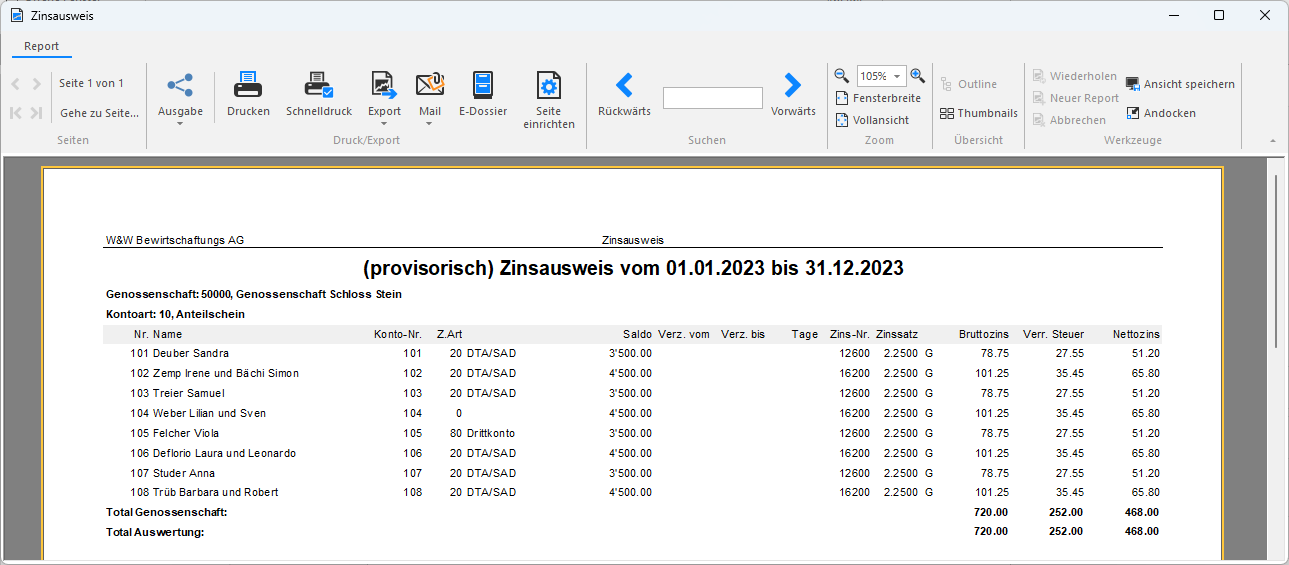The width and height of the screenshot is (1289, 565).
Task: Click Genossenschaft Schloss Stein line
Action: (254, 295)
